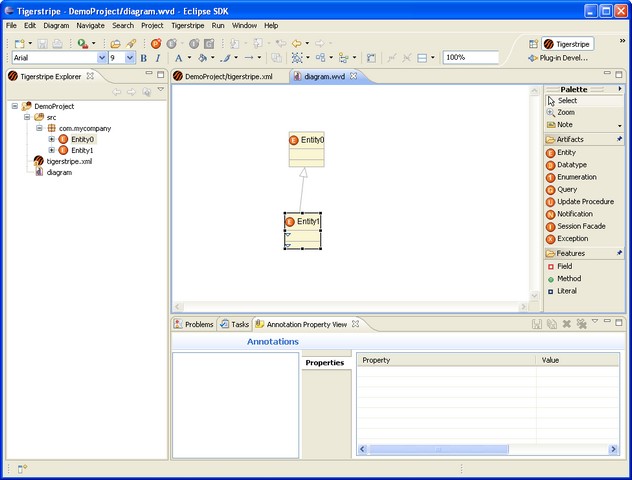Click the Open Perspective icon
Screen dimensions: 632x480
[x=533, y=44]
